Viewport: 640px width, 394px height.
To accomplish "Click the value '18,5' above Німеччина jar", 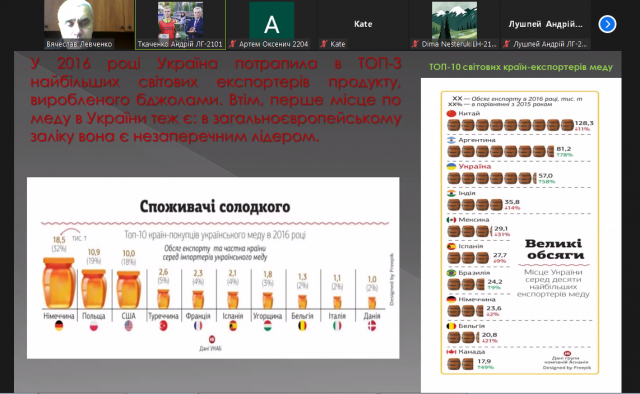I will [x=59, y=240].
